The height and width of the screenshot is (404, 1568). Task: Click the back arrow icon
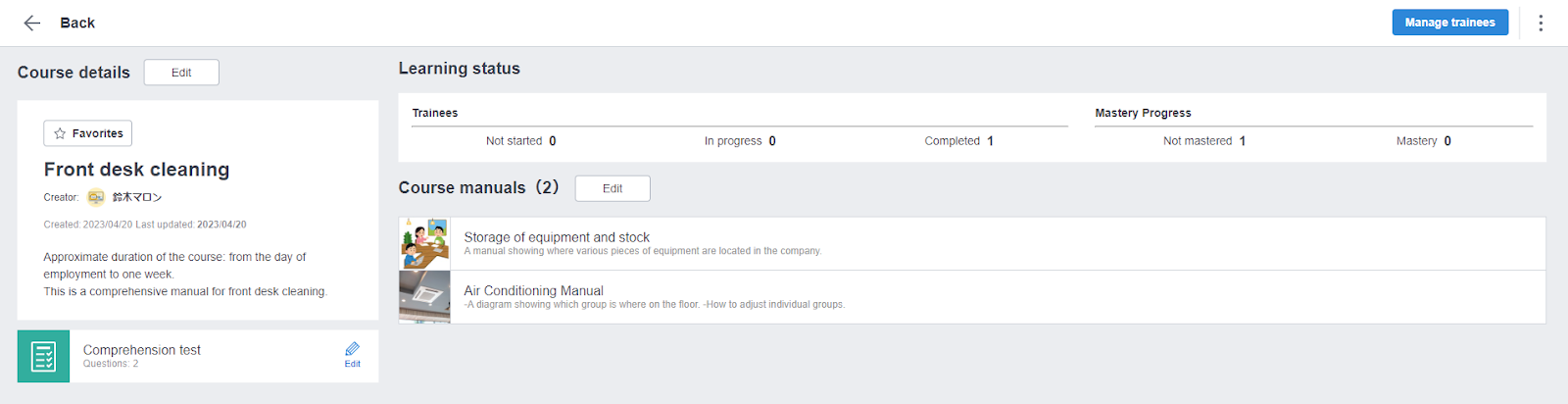click(x=32, y=23)
